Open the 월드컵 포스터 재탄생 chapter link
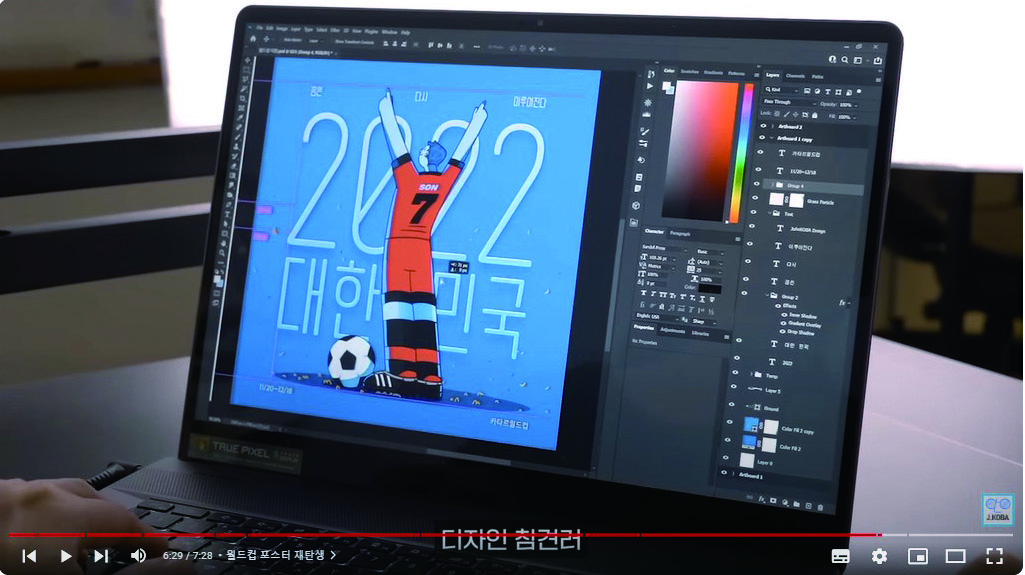 click(x=281, y=555)
